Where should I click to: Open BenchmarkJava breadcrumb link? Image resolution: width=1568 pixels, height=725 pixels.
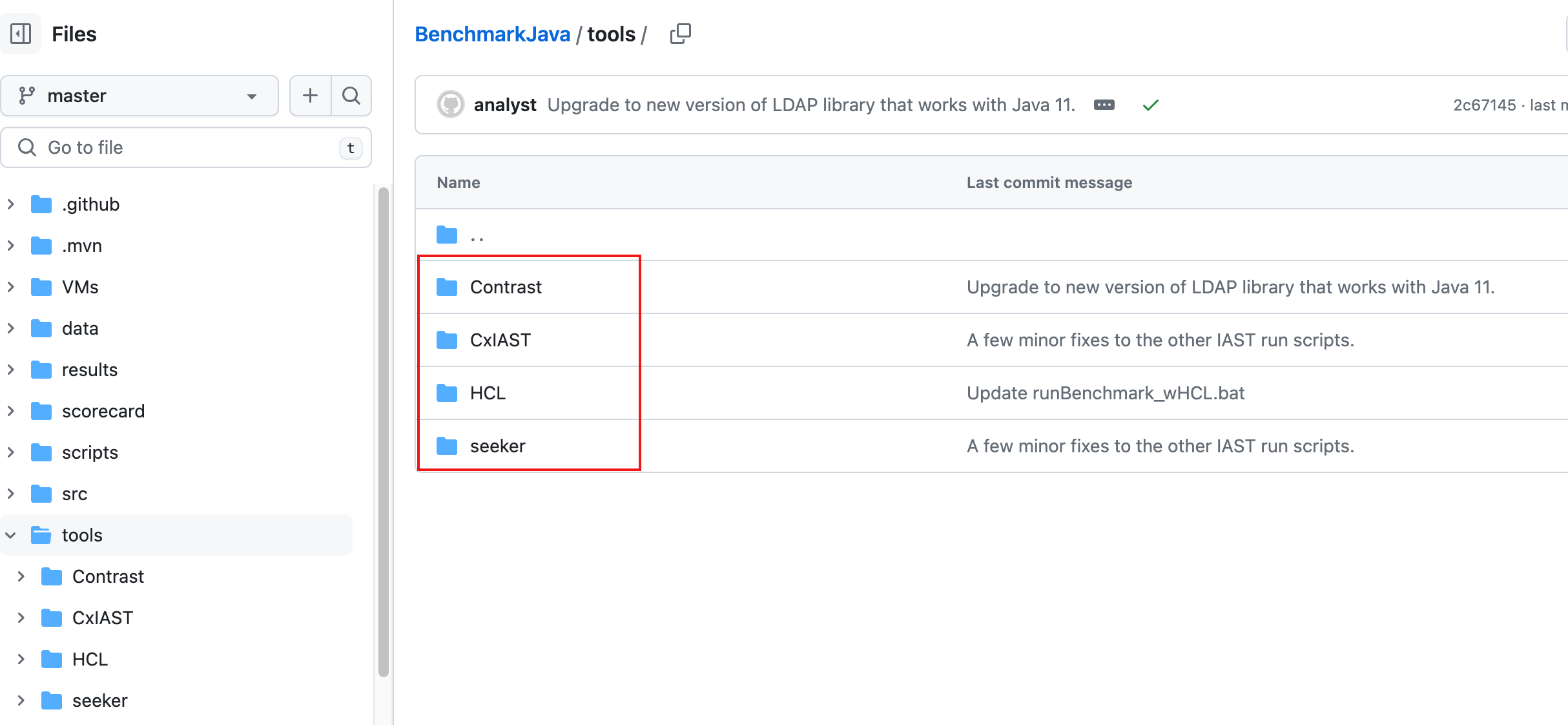492,34
